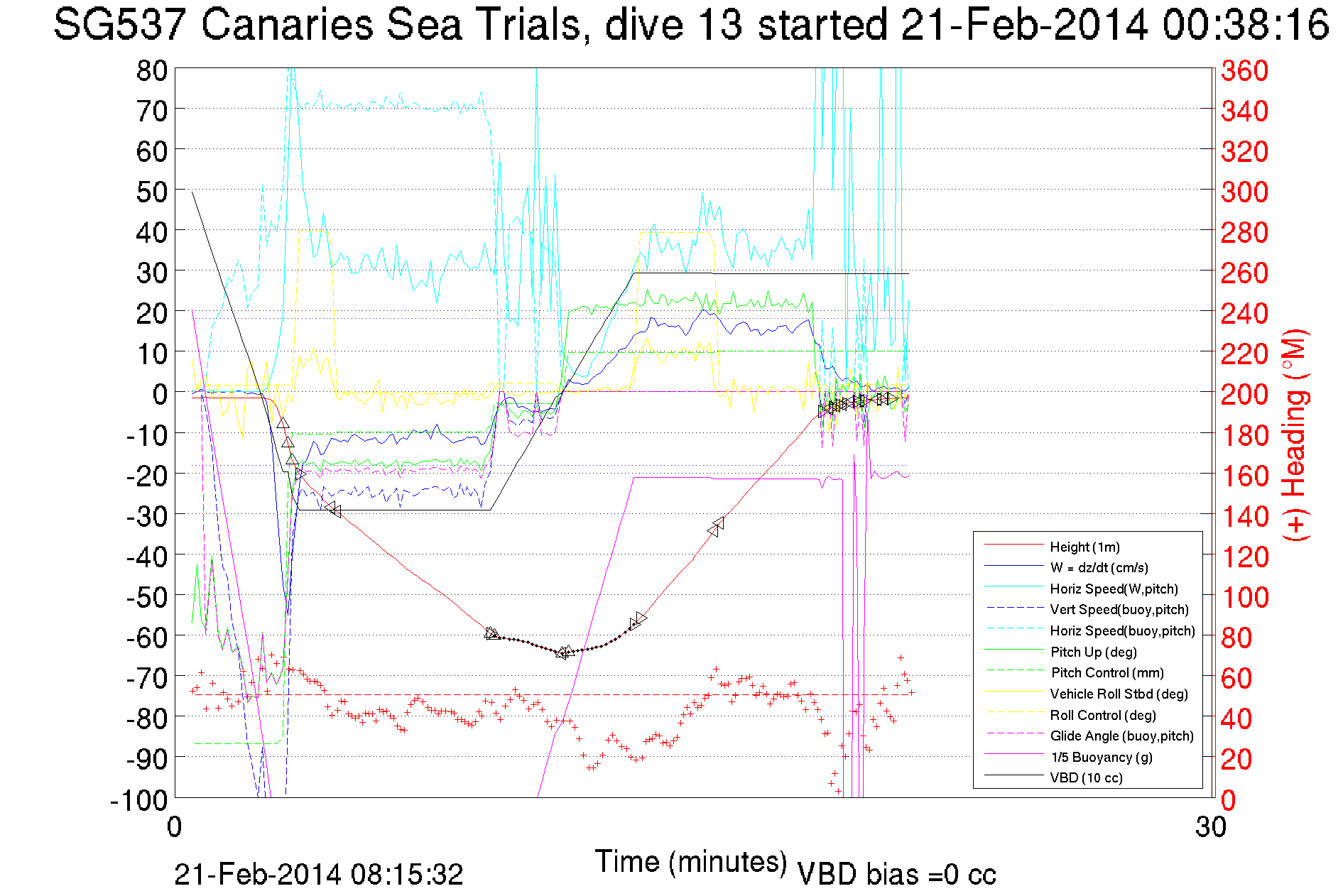This screenshot has height=896, width=1343.
Task: Click the red heading tick '280'
Action: point(1244,232)
